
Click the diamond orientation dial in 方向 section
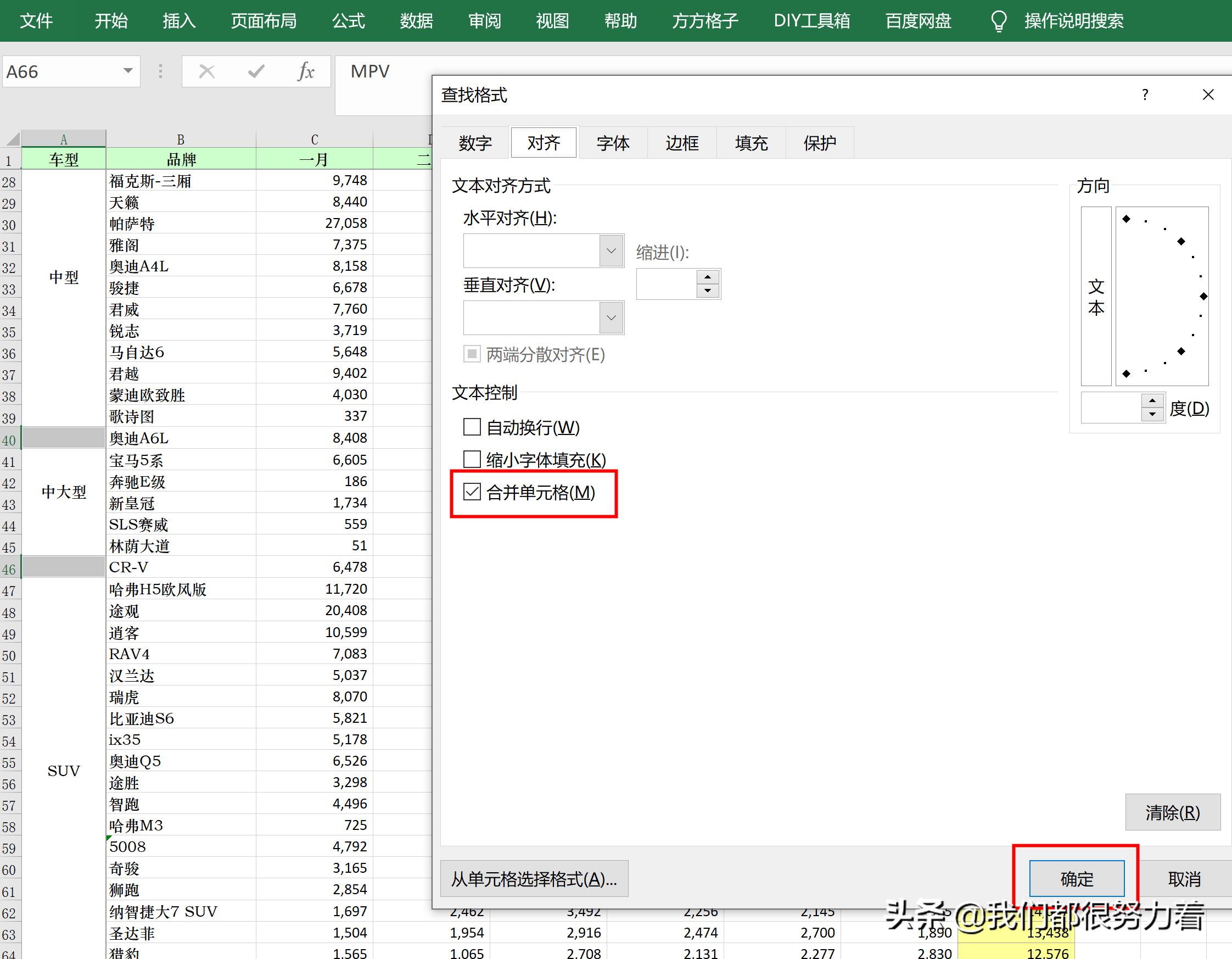click(x=1161, y=297)
